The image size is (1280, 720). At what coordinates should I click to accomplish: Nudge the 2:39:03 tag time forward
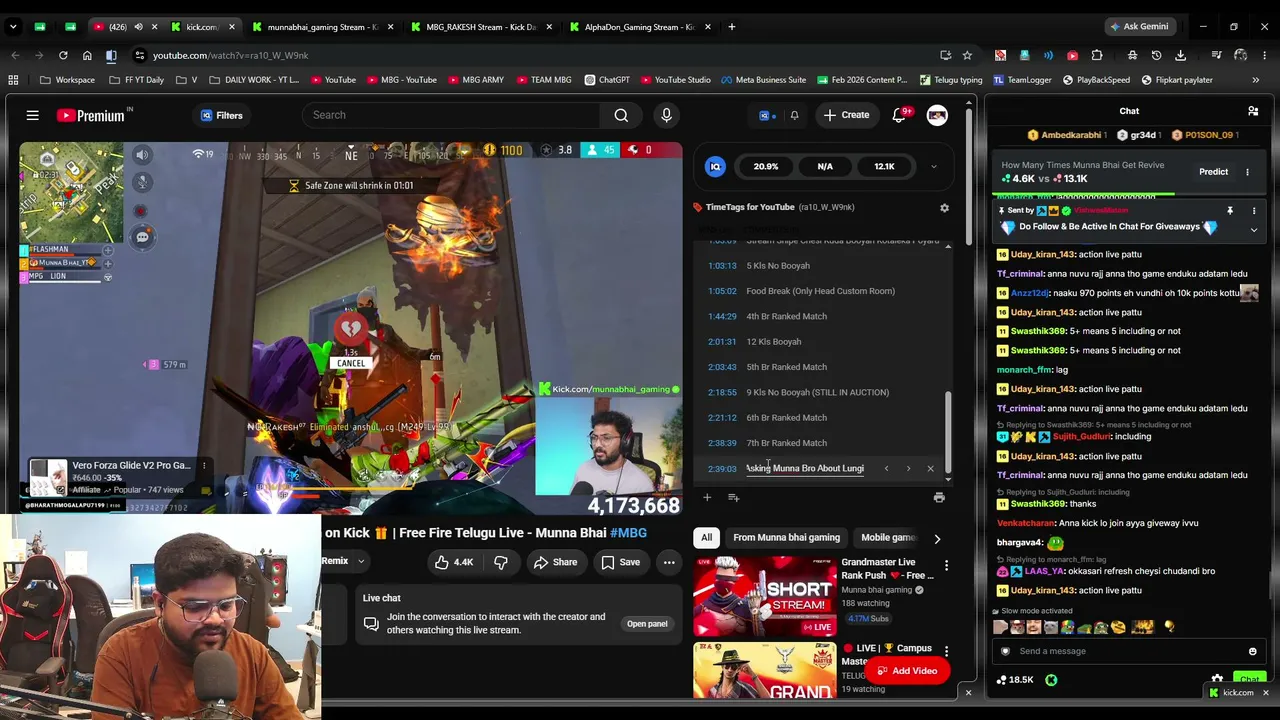pyautogui.click(x=908, y=468)
